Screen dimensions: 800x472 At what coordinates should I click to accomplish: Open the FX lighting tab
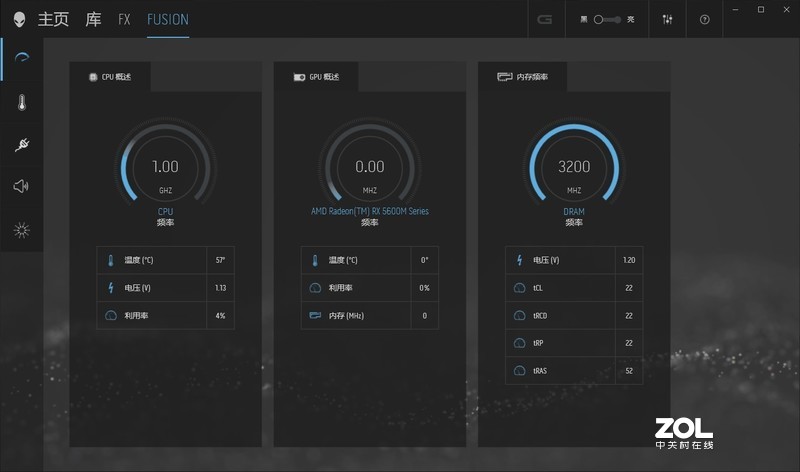pos(124,19)
